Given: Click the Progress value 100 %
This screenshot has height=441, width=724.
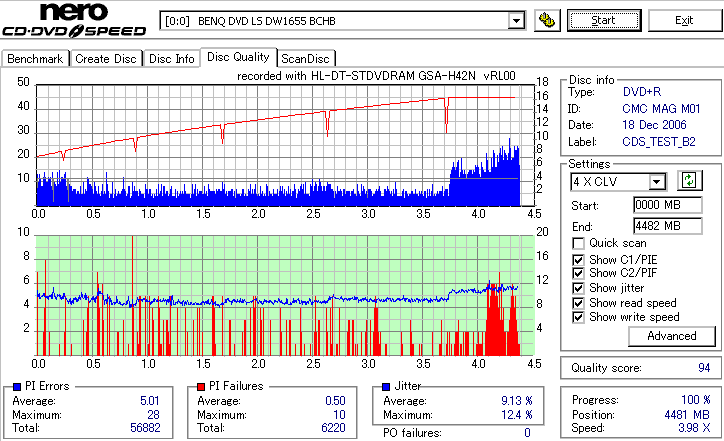Looking at the screenshot, I should pos(696,400).
